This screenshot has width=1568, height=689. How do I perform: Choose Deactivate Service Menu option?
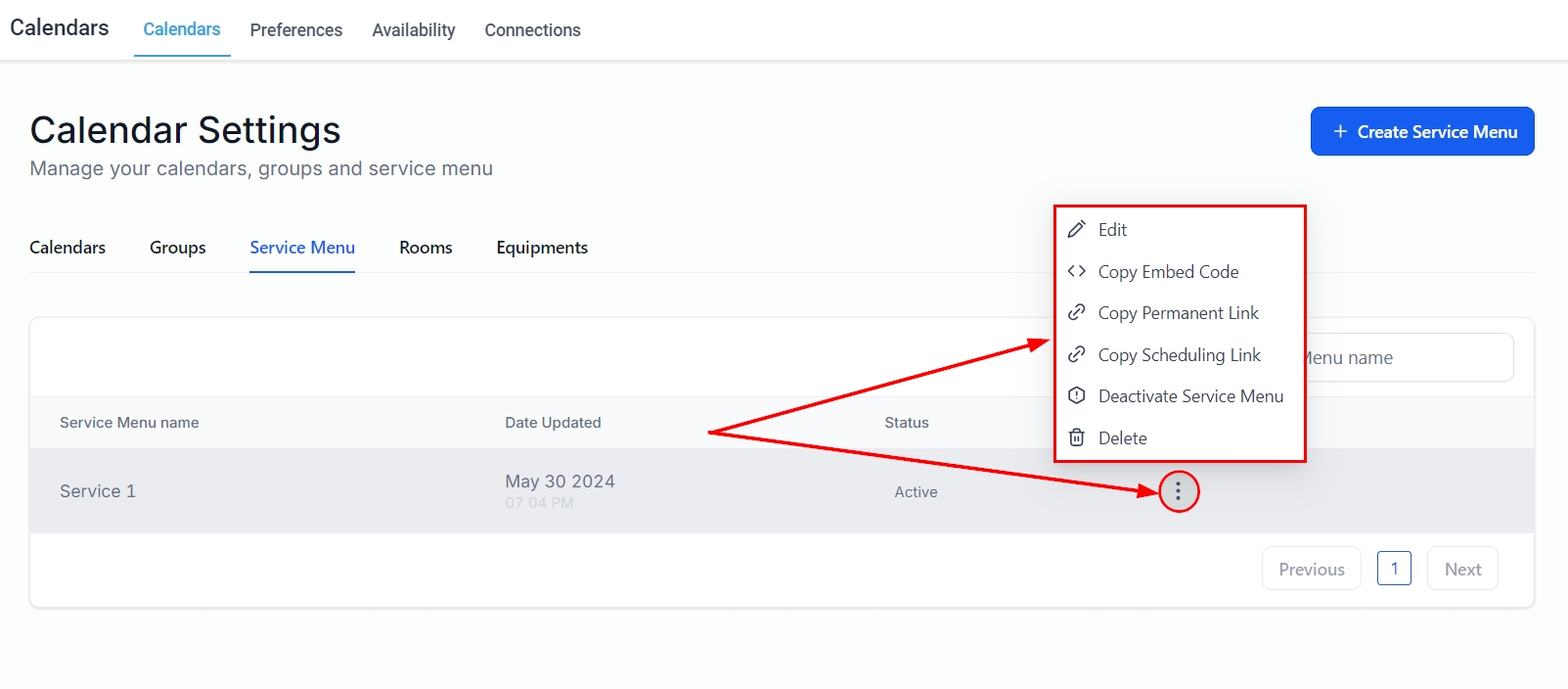click(x=1190, y=396)
